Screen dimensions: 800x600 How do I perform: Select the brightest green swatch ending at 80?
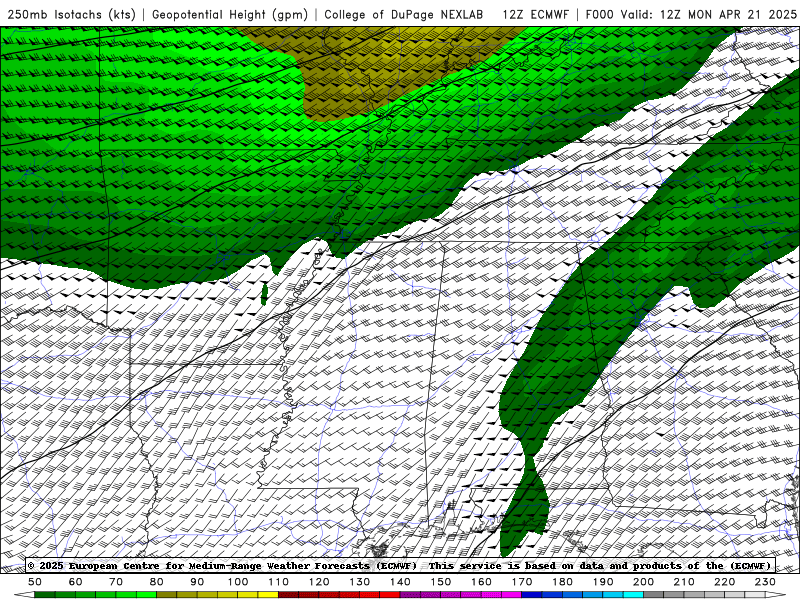tap(146, 595)
